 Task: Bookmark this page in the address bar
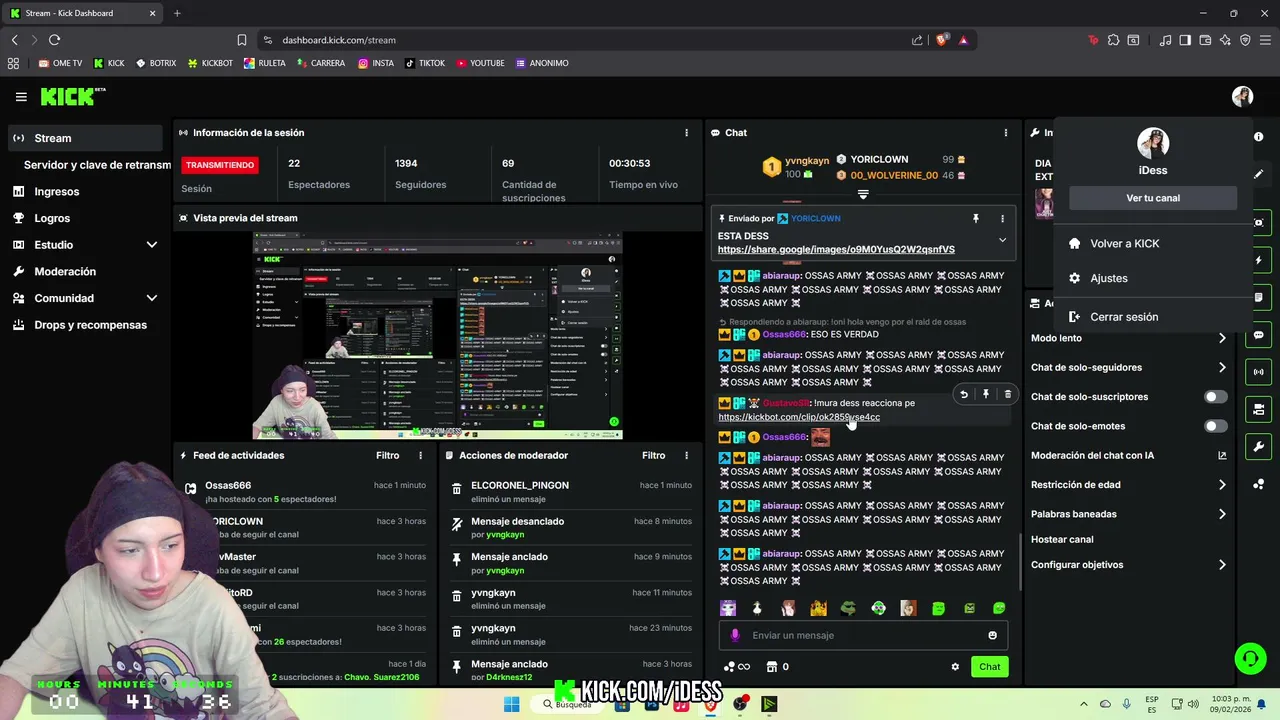click(x=241, y=40)
